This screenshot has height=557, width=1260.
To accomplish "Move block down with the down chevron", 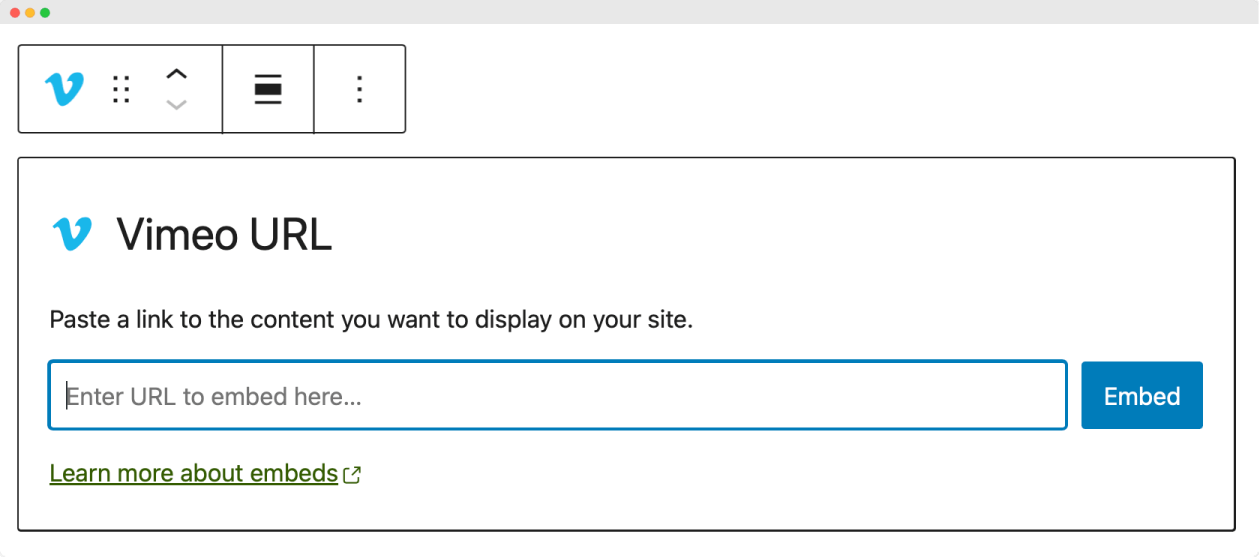I will point(177,104).
